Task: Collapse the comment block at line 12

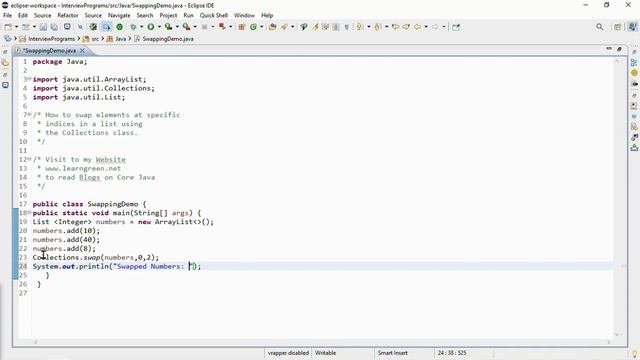Action: [x=29, y=158]
